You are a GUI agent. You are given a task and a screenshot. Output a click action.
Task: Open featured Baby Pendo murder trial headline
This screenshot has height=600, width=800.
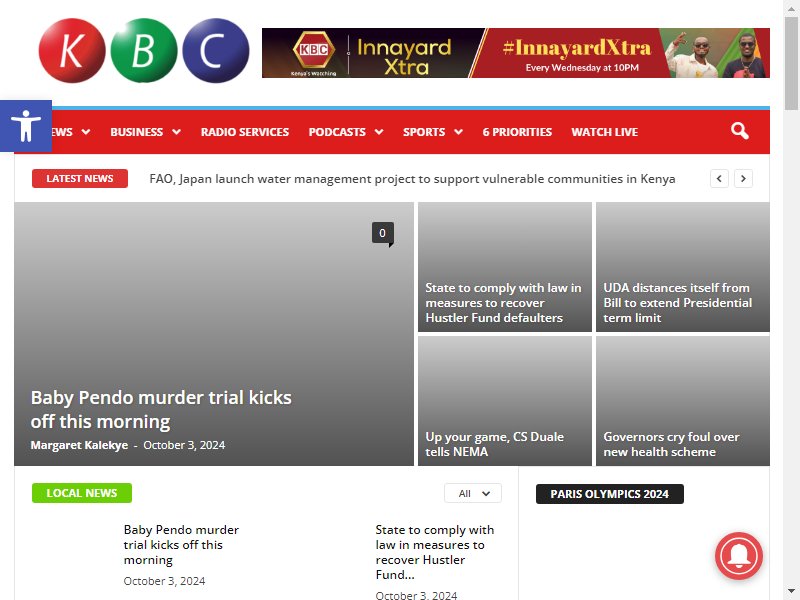pyautogui.click(x=161, y=410)
